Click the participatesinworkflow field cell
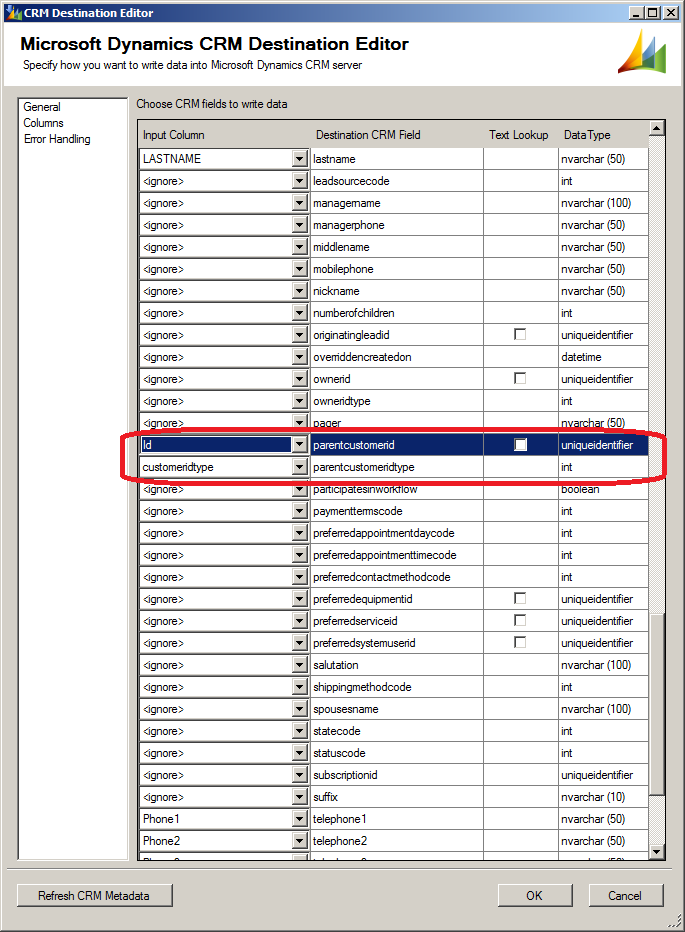685x932 pixels. coord(397,489)
